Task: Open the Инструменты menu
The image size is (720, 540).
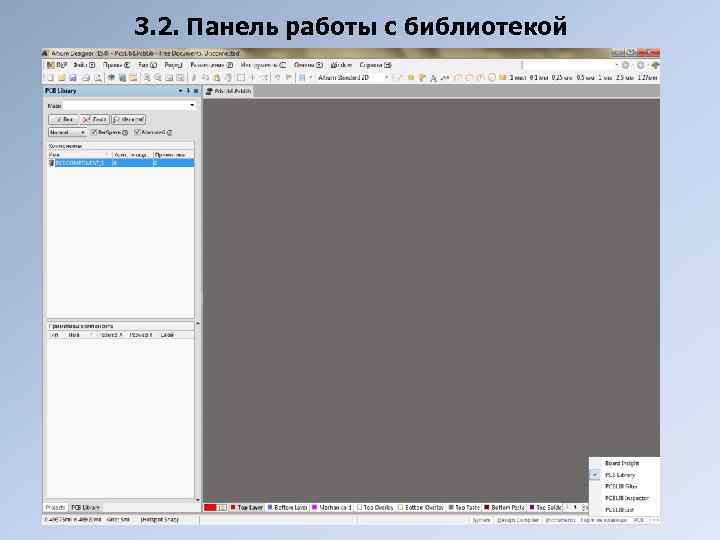Action: click(x=263, y=65)
